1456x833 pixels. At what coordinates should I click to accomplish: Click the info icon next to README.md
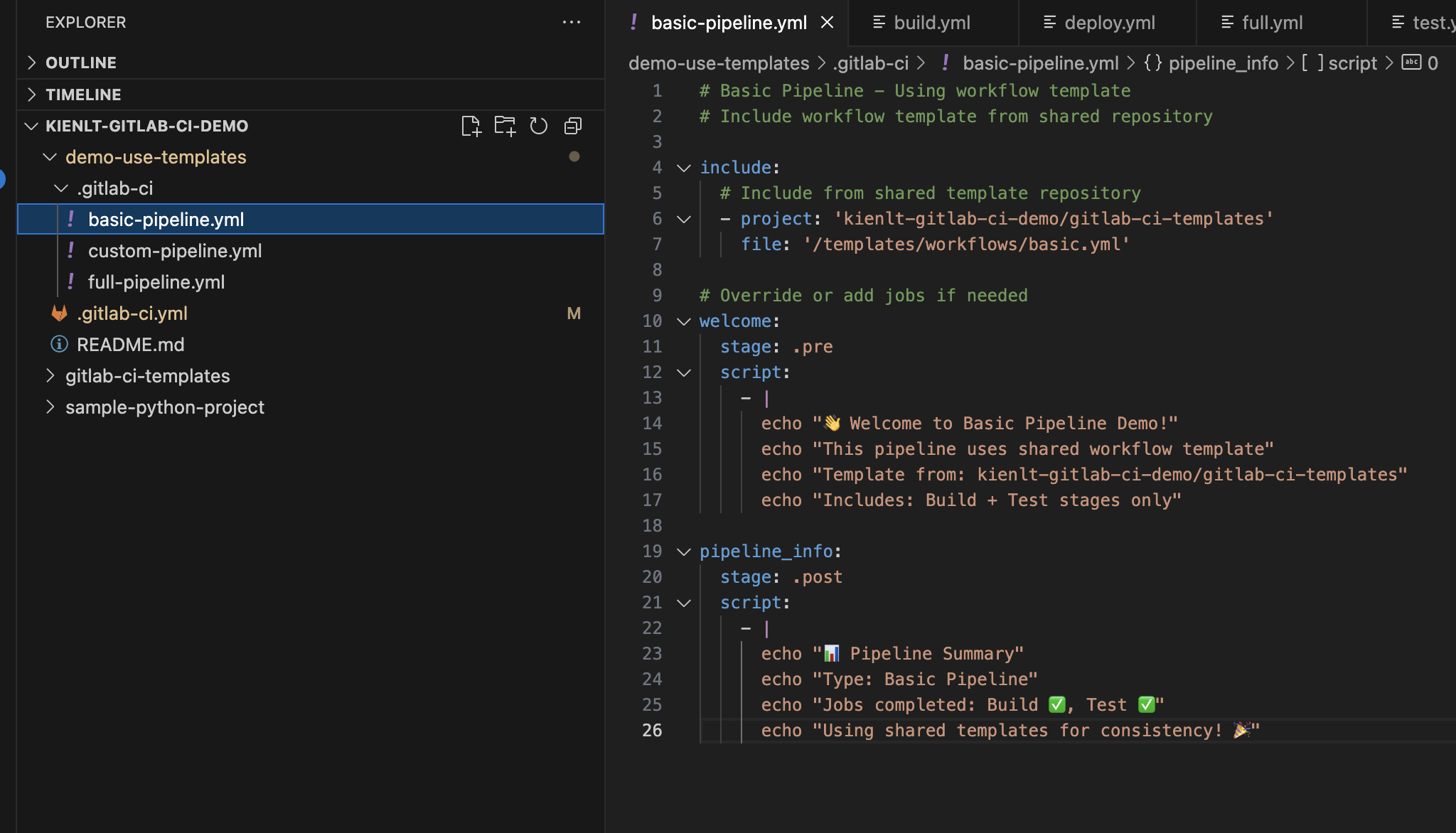[x=58, y=344]
